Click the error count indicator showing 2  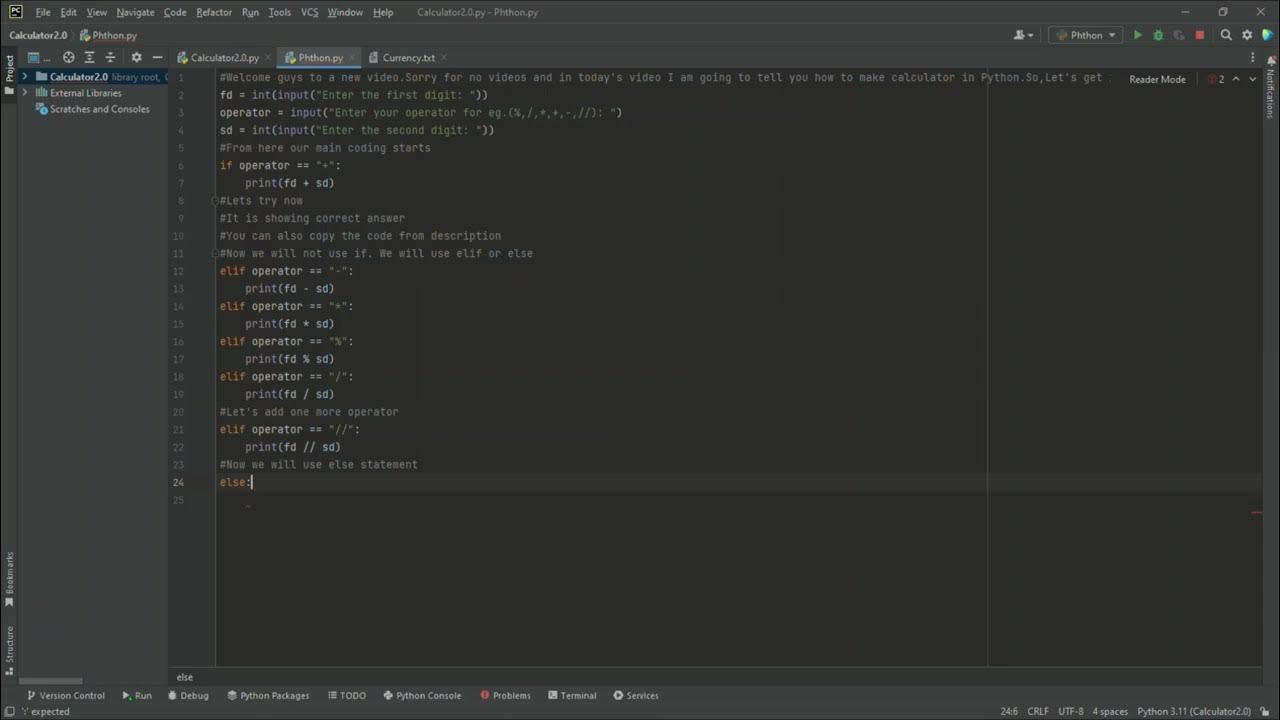click(1216, 79)
